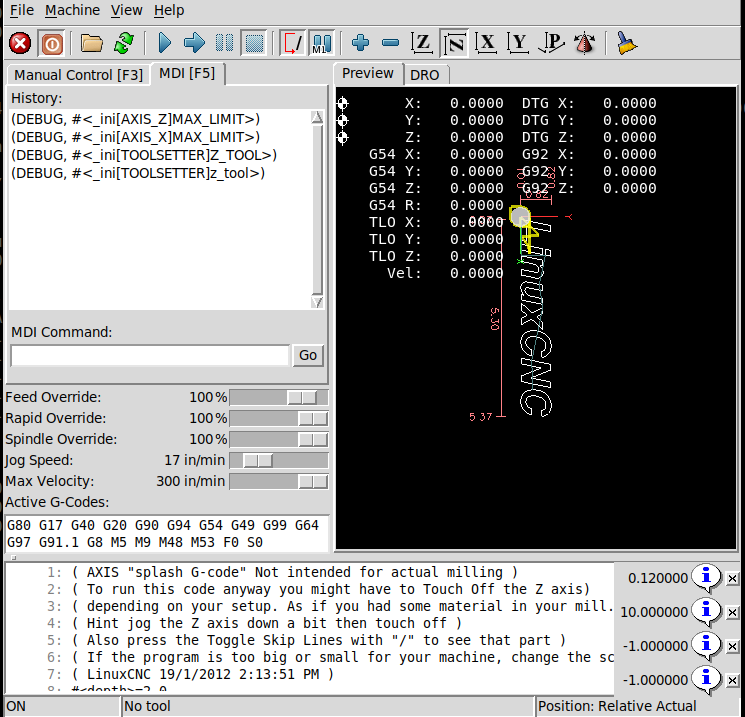This screenshot has width=745, height=717.
Task: Select history entry TOOLSETTER Z_TOOL uppercase
Action: click(144, 155)
